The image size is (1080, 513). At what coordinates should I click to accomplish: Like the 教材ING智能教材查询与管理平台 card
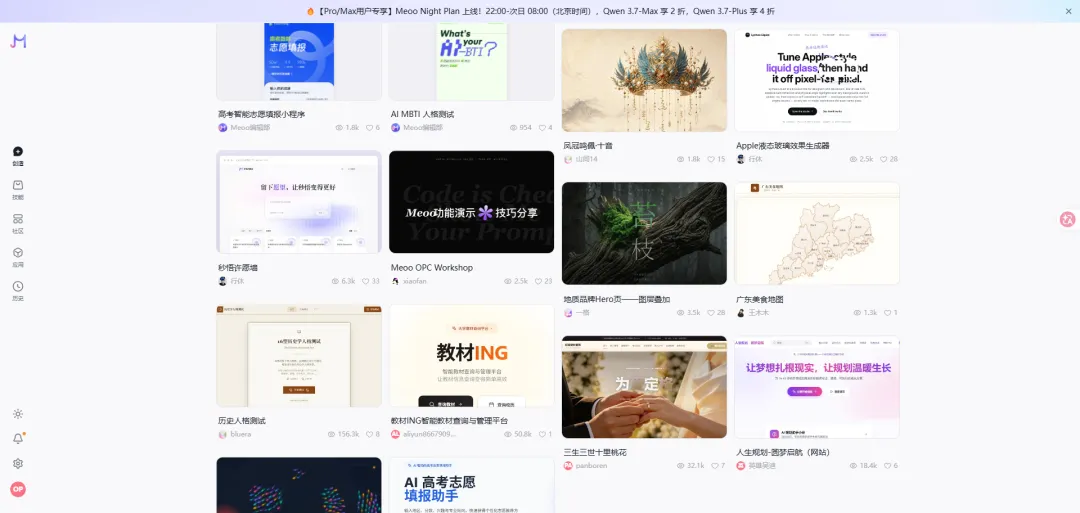point(542,435)
